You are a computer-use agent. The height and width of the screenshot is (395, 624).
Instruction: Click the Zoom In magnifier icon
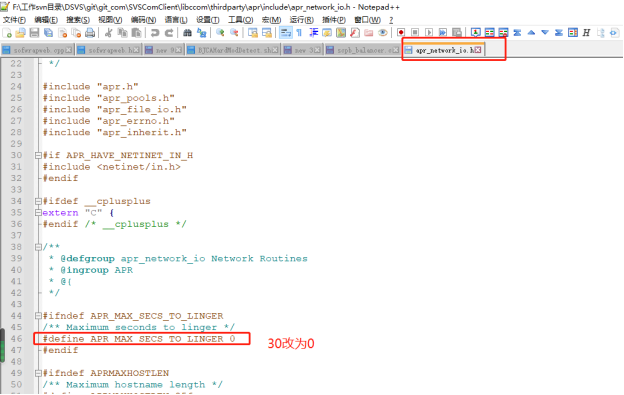point(220,33)
